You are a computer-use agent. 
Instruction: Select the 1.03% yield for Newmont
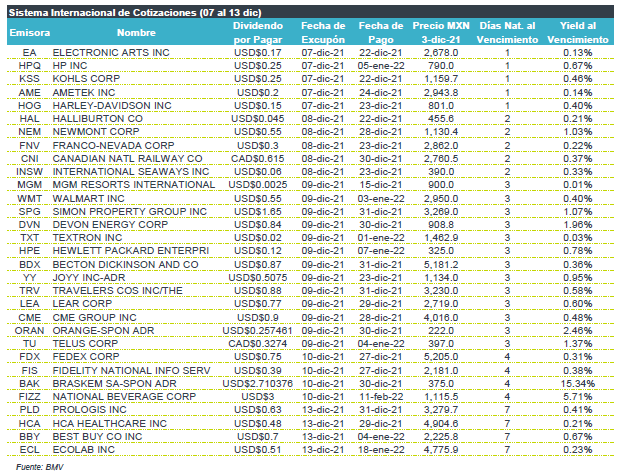[x=578, y=132]
